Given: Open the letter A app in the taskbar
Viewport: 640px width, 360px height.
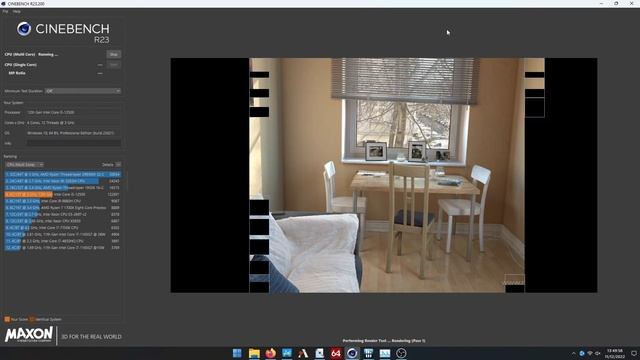Looking at the screenshot, I should [x=303, y=353].
